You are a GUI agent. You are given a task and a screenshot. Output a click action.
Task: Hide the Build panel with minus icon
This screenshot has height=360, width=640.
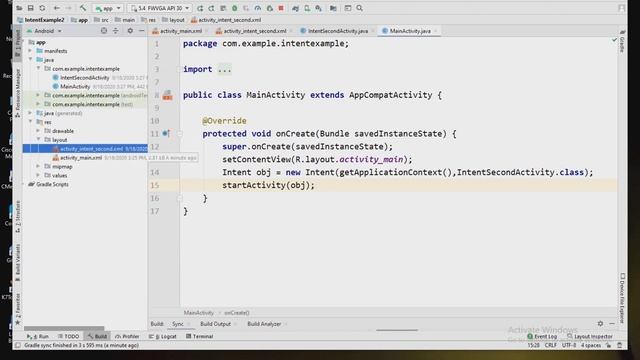612,323
